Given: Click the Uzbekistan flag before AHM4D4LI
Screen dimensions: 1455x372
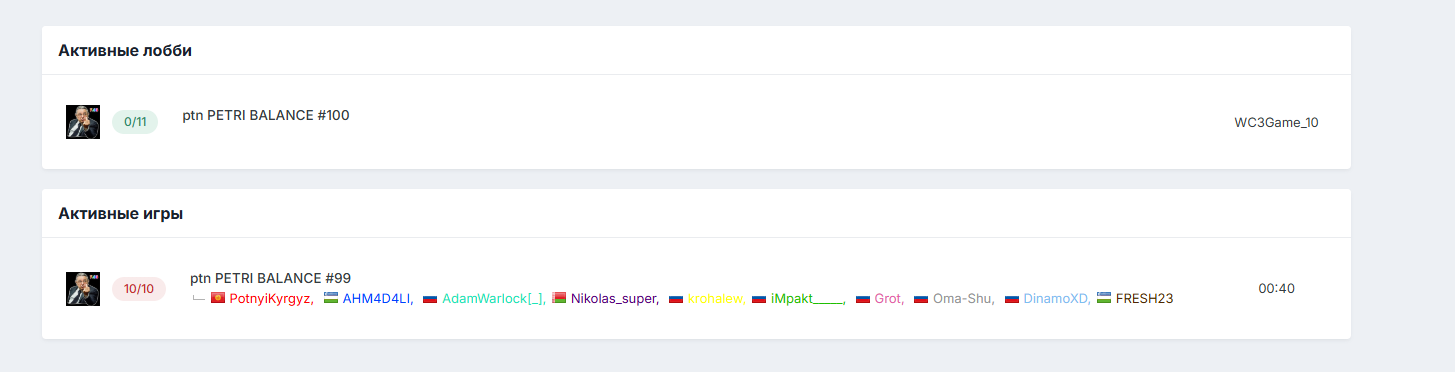Looking at the screenshot, I should coord(331,298).
